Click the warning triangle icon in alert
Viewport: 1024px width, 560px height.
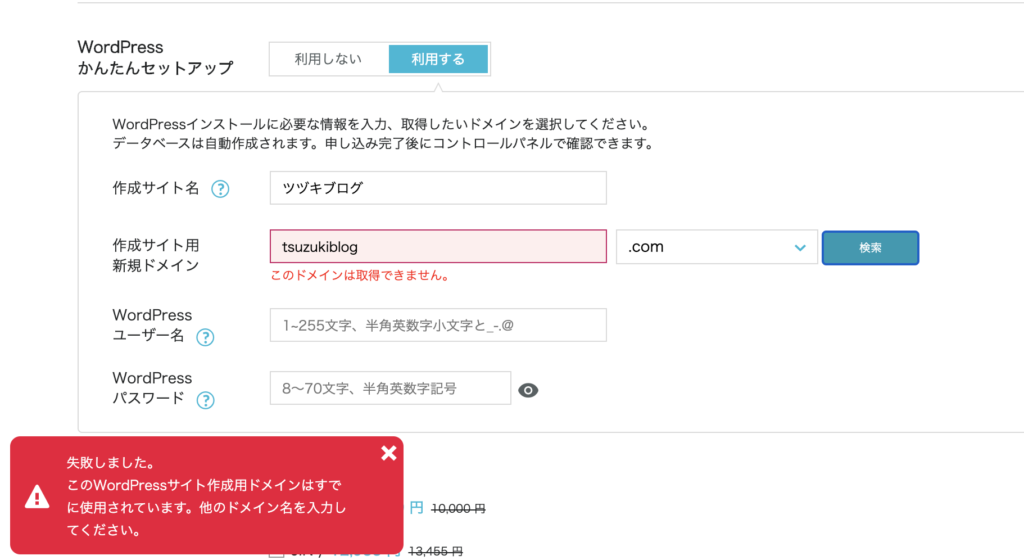(x=37, y=497)
